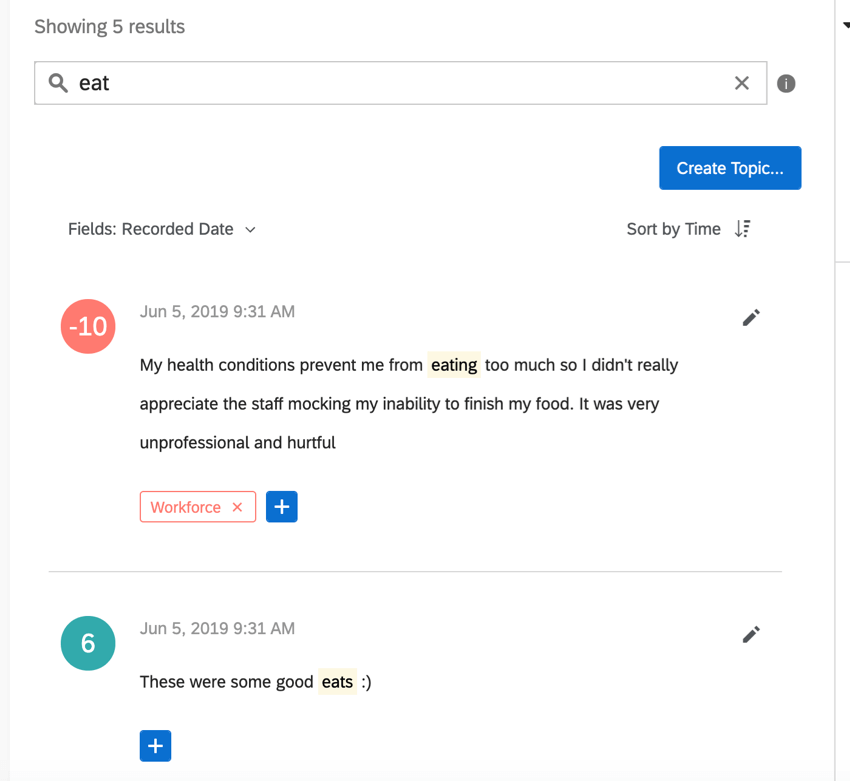Click the Sort by Time label
The image size is (850, 781).
tap(673, 229)
